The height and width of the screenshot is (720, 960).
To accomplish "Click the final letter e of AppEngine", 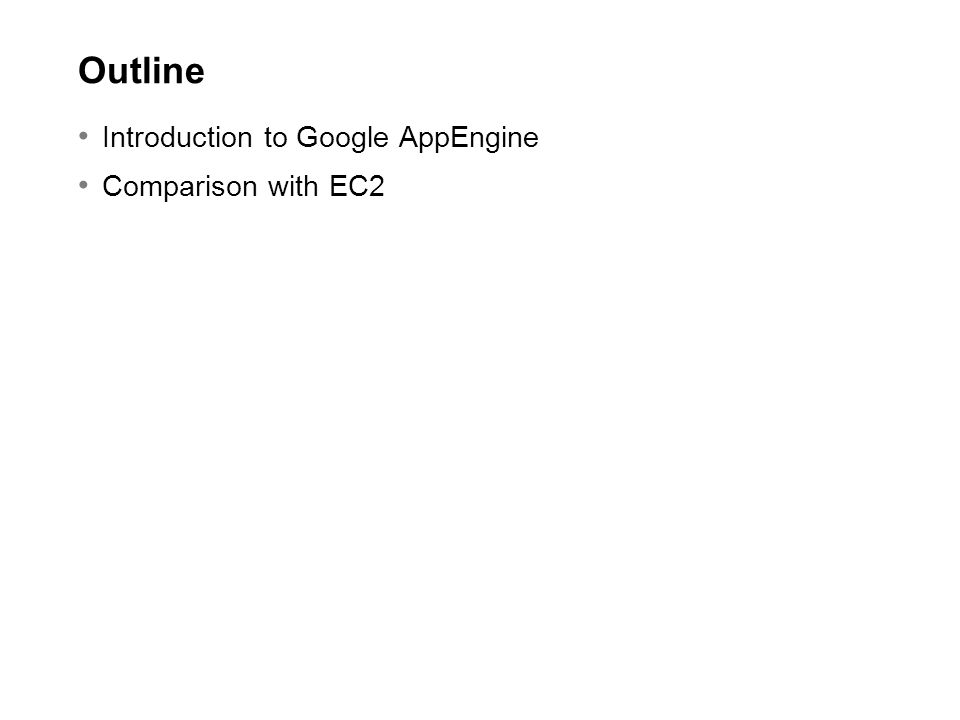I will 532,140.
